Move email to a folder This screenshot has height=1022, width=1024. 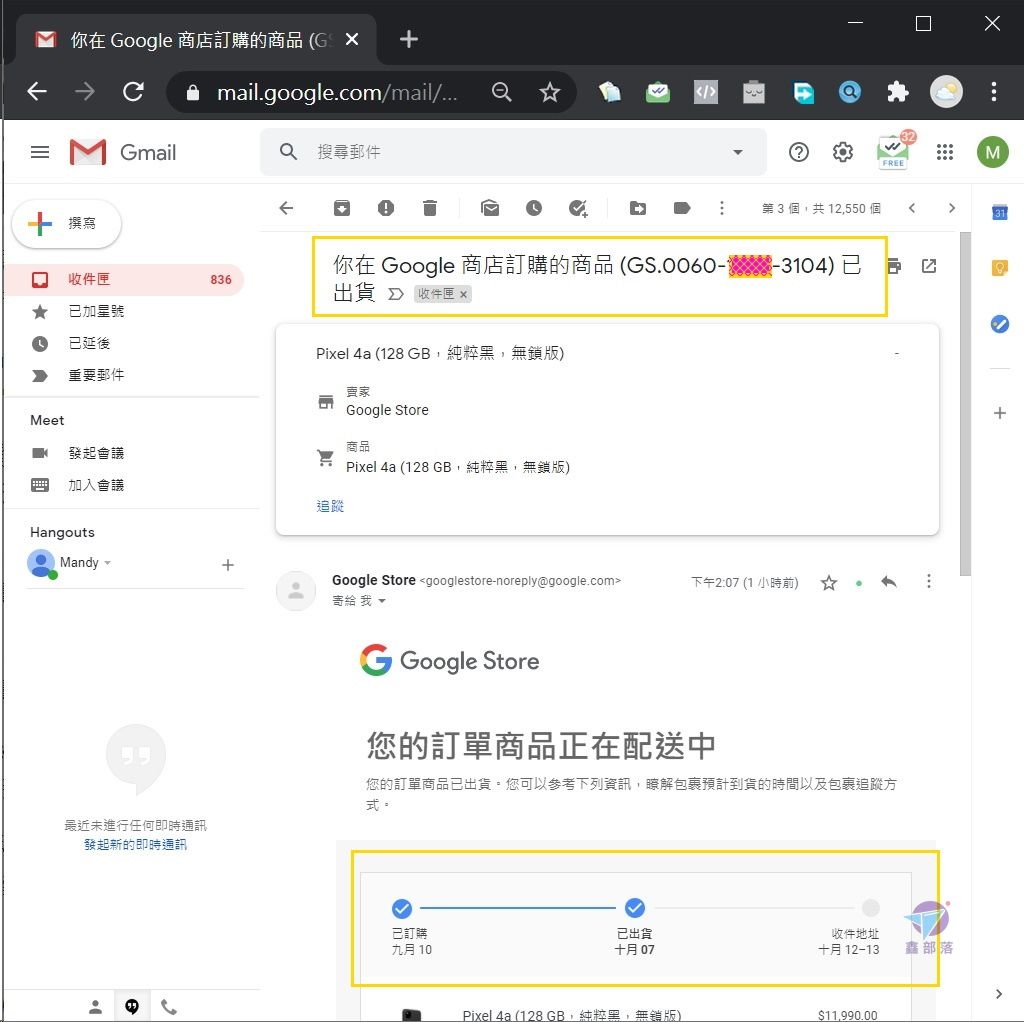[x=638, y=208]
